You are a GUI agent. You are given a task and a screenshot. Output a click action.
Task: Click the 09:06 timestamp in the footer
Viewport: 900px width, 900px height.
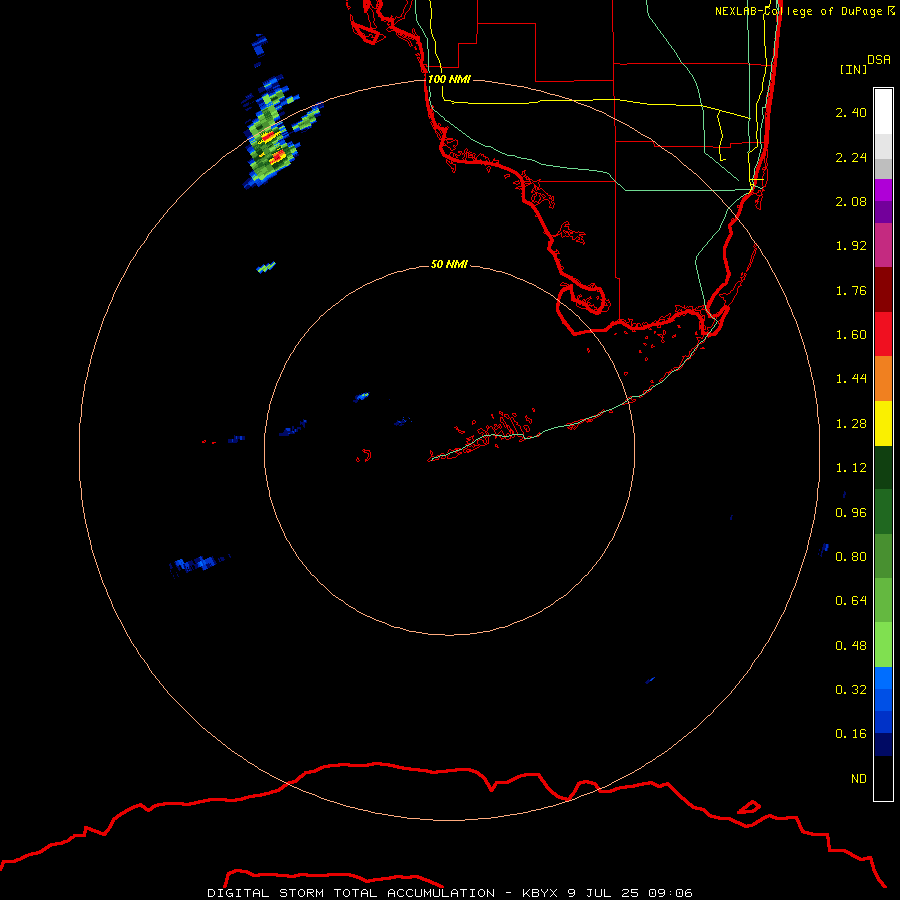[670, 893]
